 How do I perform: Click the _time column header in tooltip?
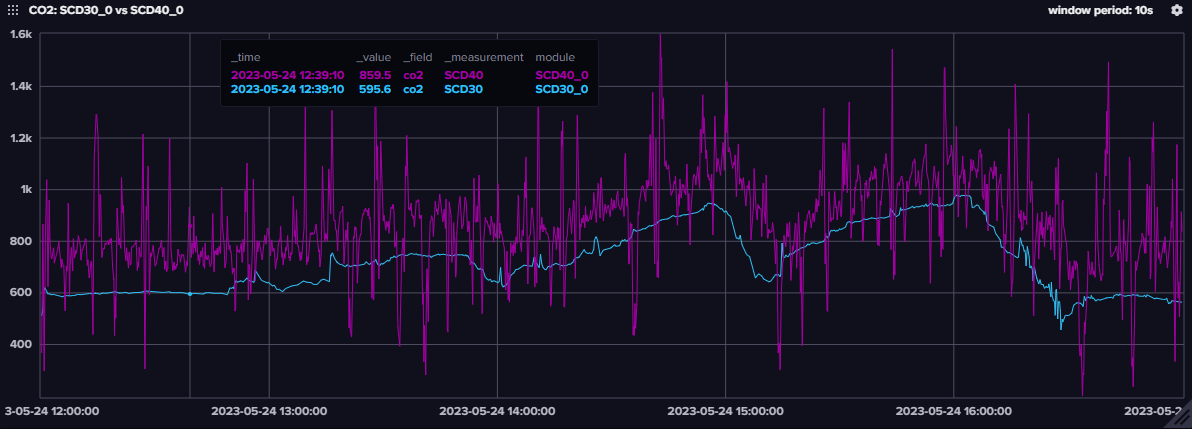(x=246, y=57)
